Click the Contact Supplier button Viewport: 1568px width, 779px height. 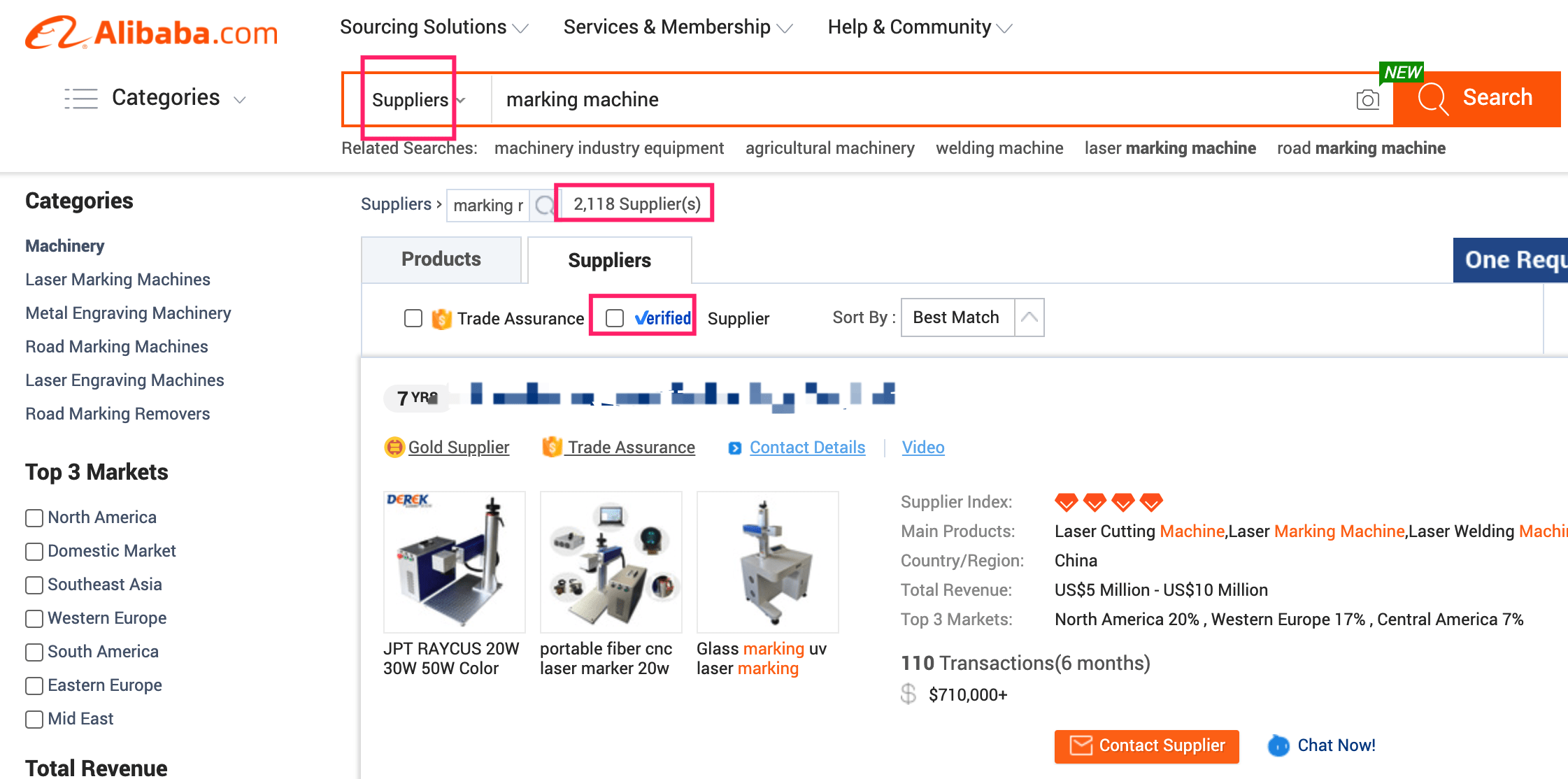point(1146,746)
